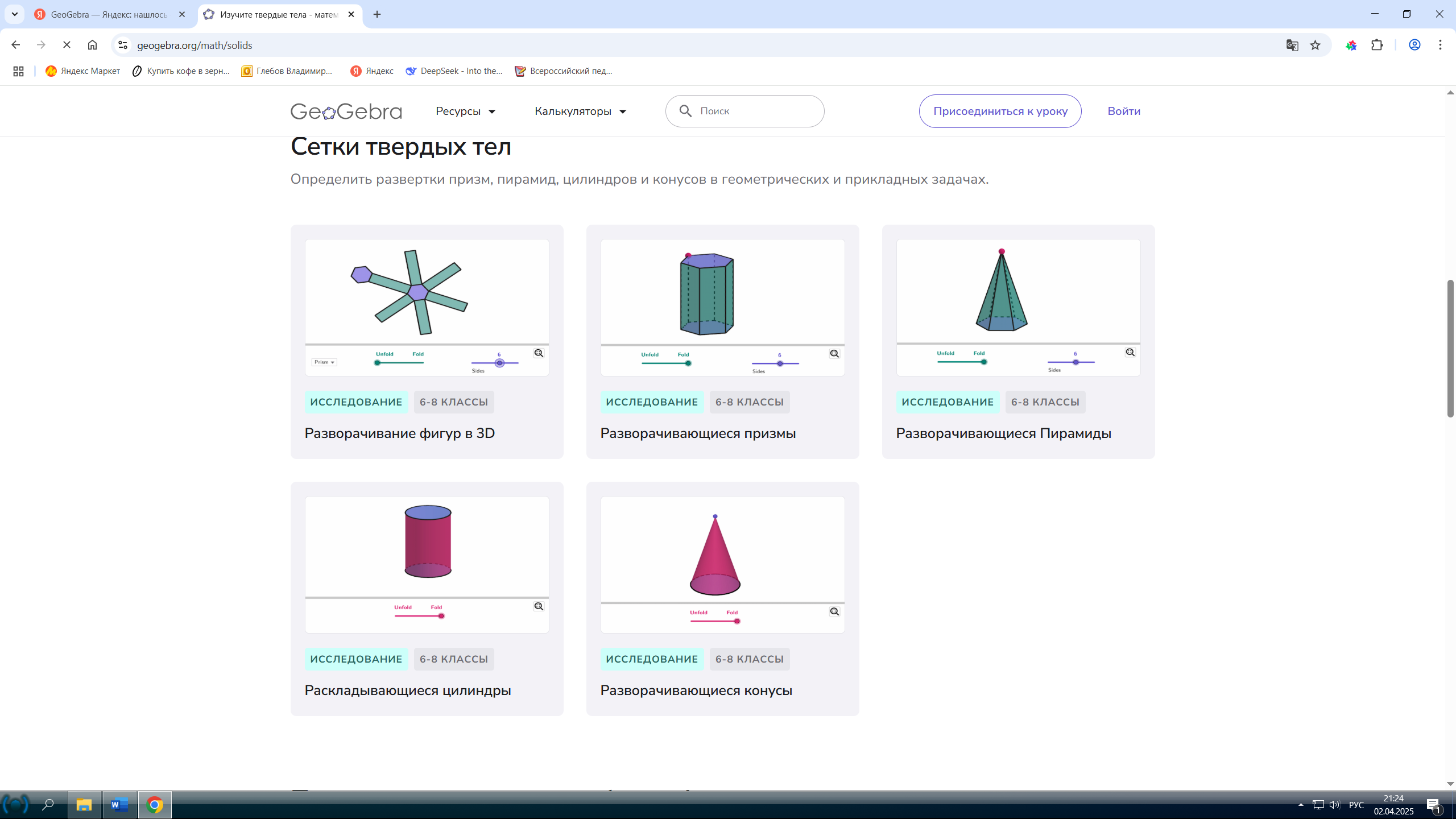The height and width of the screenshot is (819, 1456).
Task: Open Chrome profile avatar icon
Action: tap(1414, 45)
